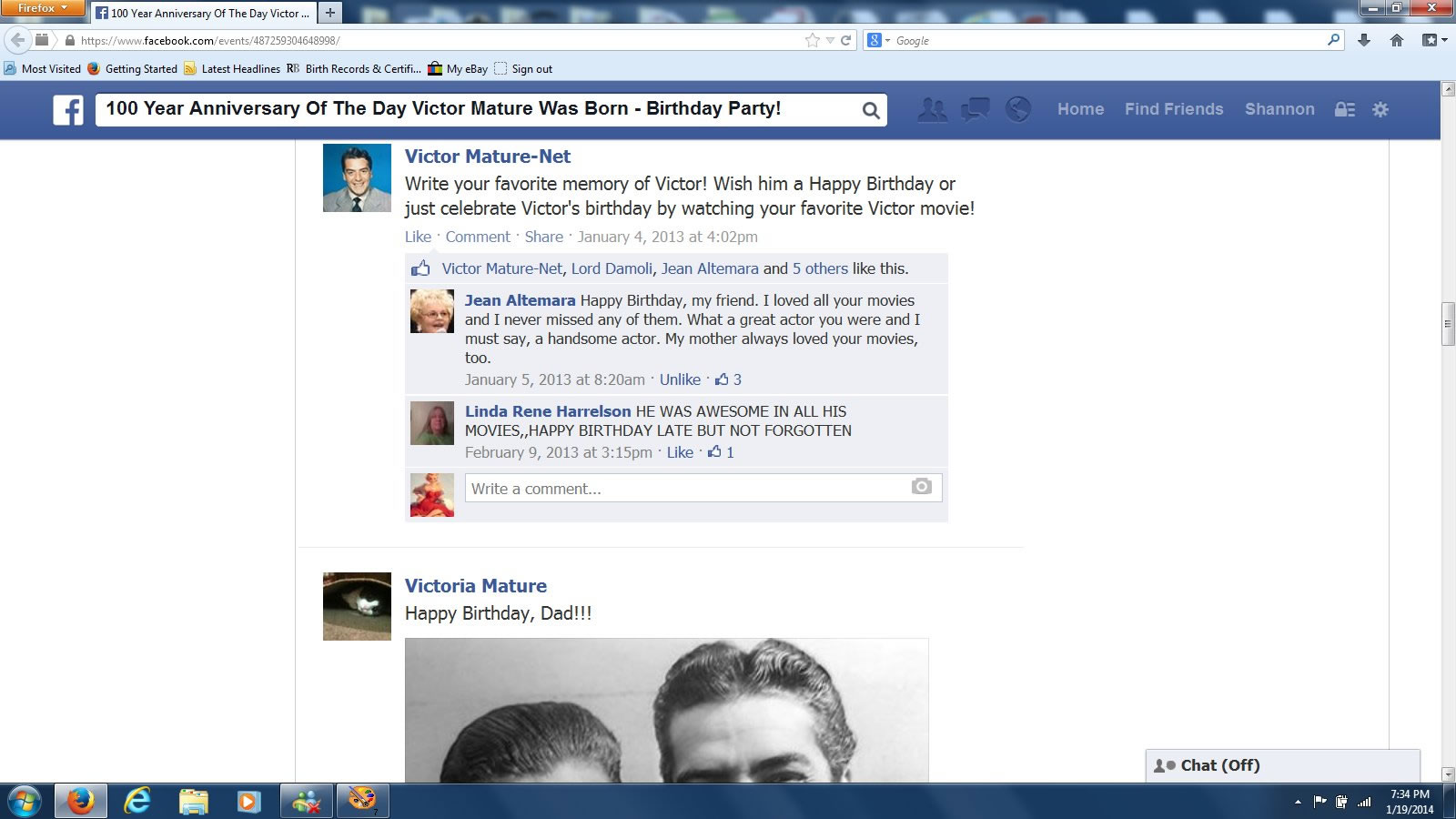Click the Firefox URL address field
Viewport: 1456px width, 819px height.
coord(432,40)
